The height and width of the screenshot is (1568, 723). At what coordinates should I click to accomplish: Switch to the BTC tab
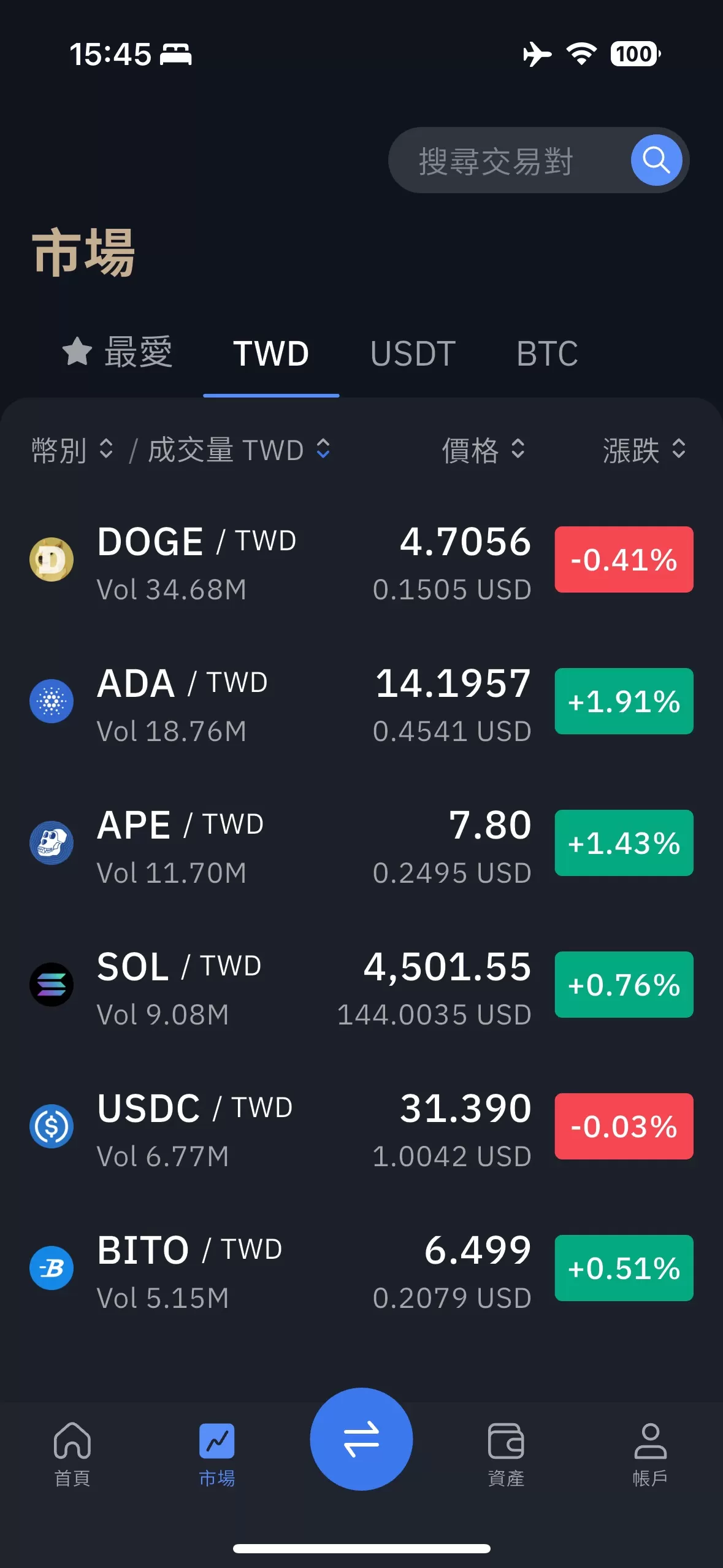(x=547, y=353)
